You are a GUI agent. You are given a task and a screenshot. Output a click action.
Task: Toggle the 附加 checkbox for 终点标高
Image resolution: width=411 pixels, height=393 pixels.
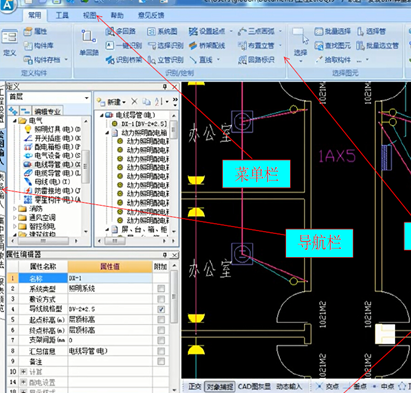[161, 330]
